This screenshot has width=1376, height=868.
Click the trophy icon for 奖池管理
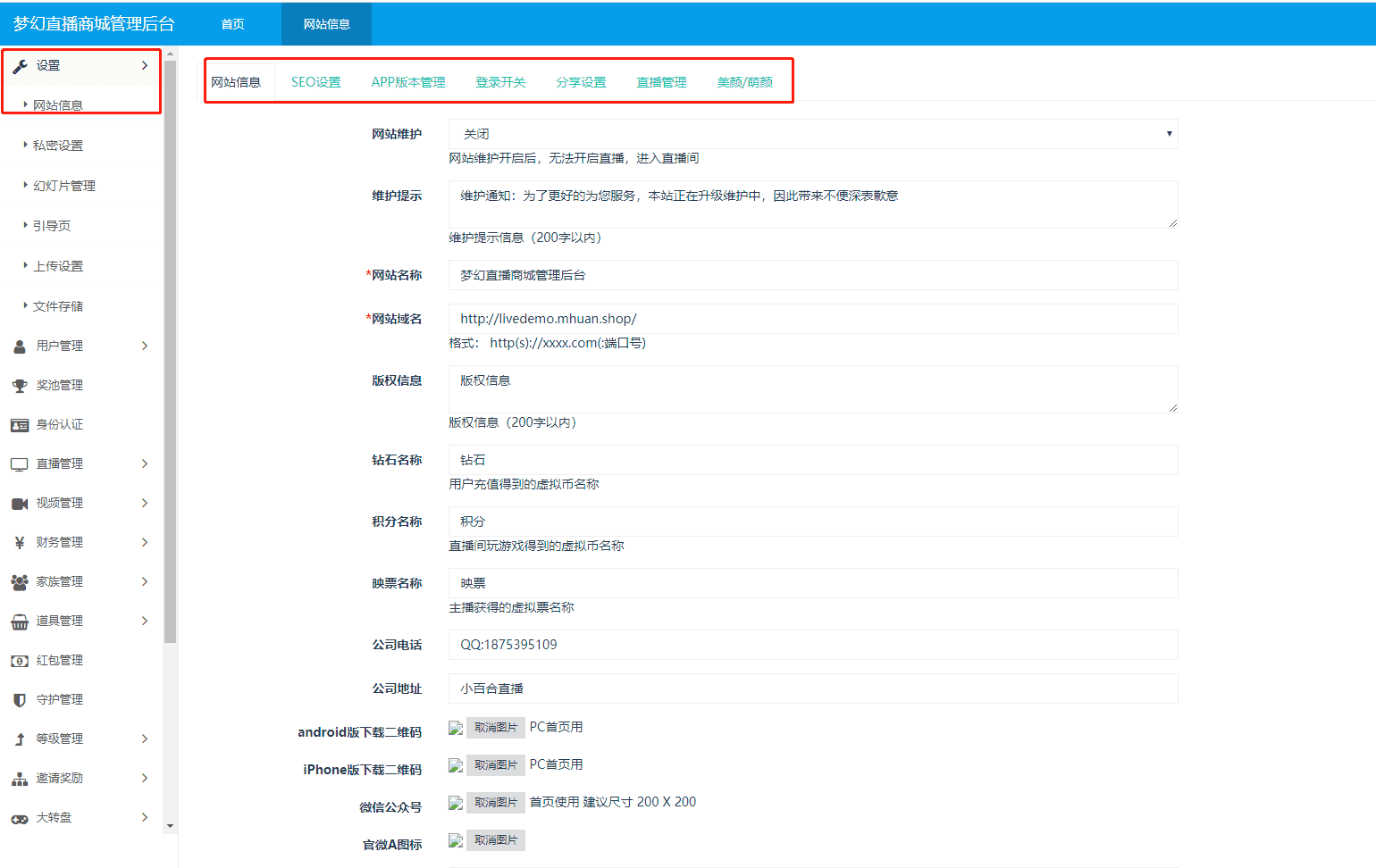(x=20, y=386)
